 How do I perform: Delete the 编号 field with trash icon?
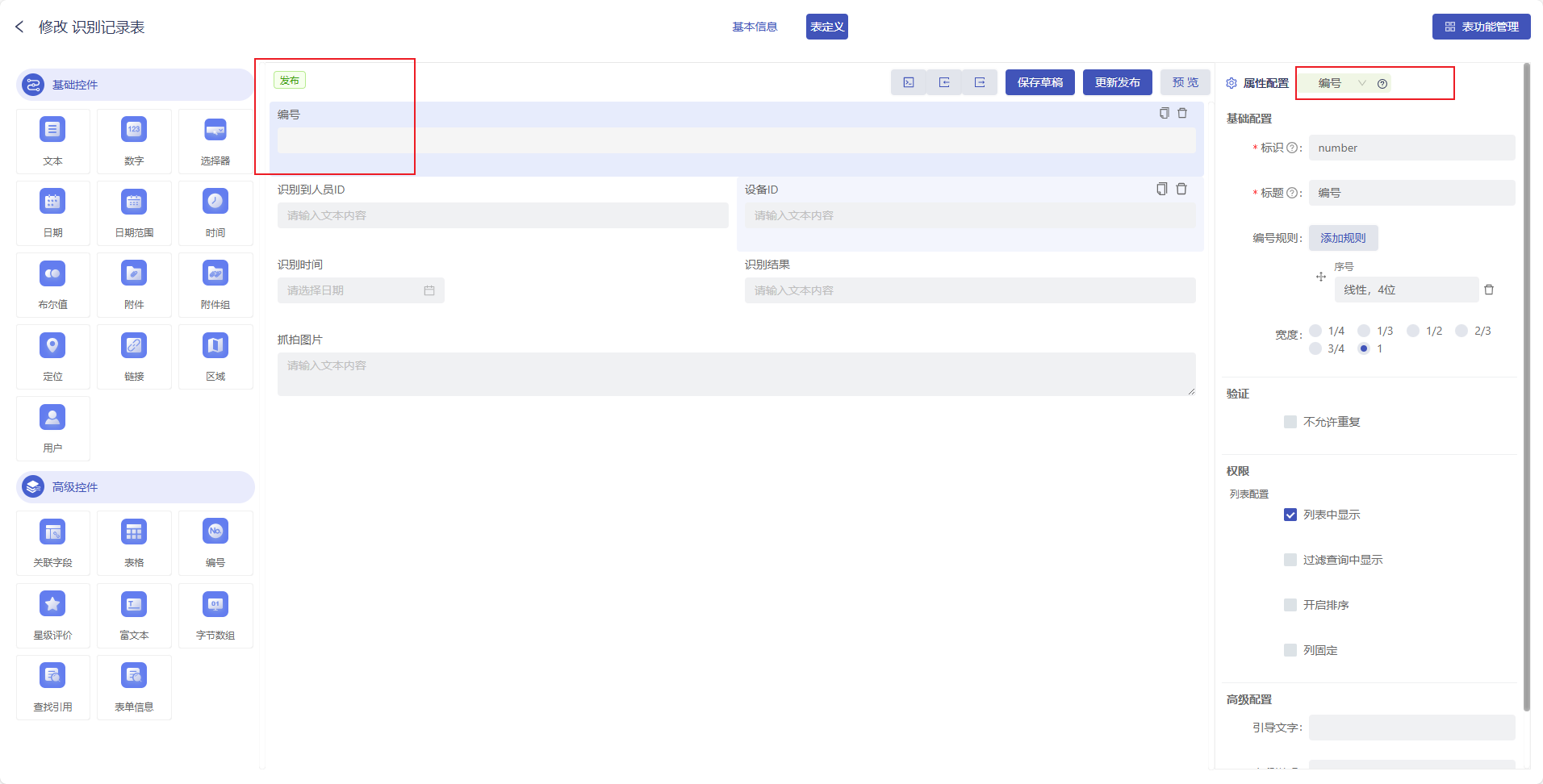(x=1182, y=114)
